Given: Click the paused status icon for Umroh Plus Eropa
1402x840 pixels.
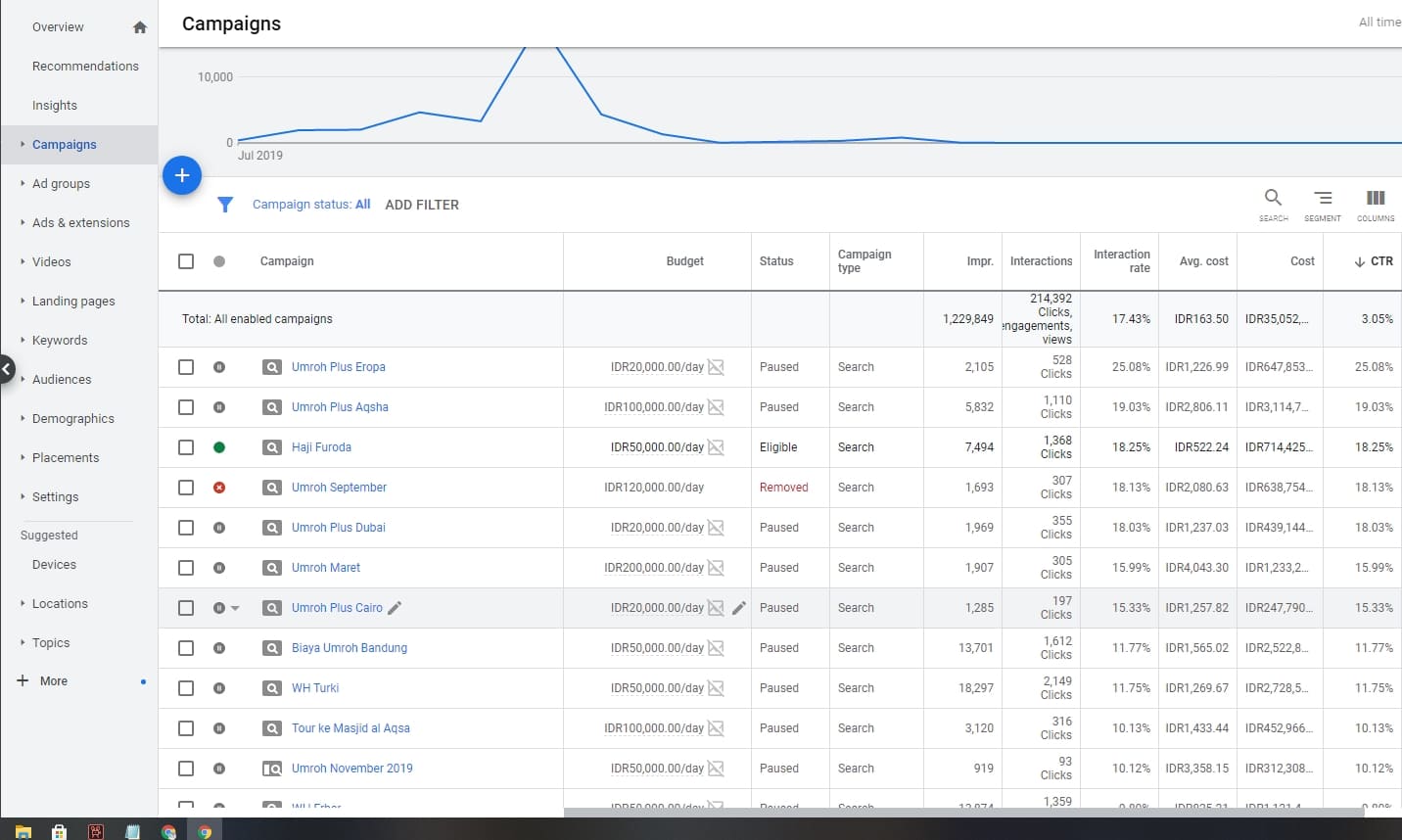Looking at the screenshot, I should click(219, 367).
